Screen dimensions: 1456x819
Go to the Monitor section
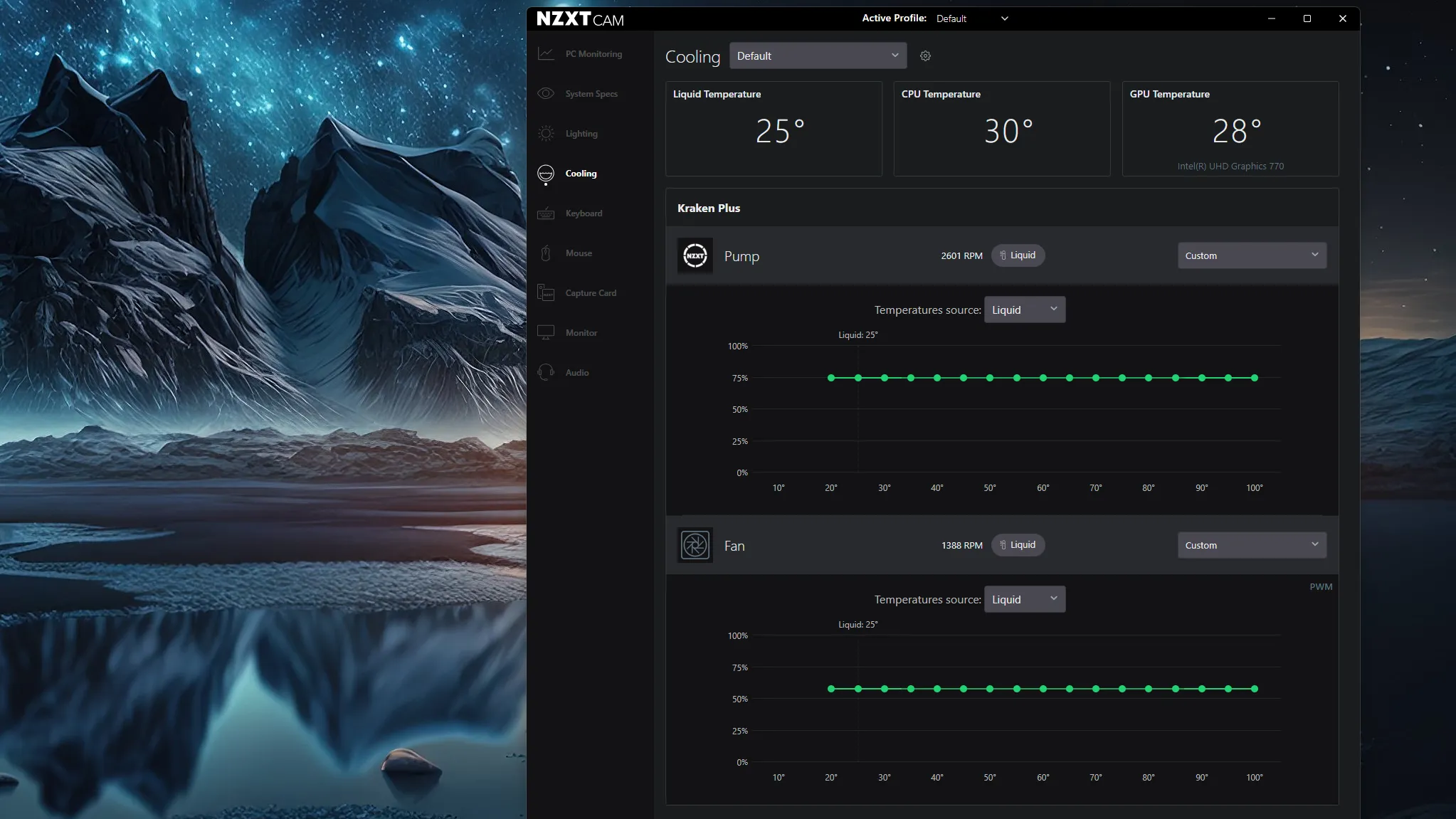[581, 333]
